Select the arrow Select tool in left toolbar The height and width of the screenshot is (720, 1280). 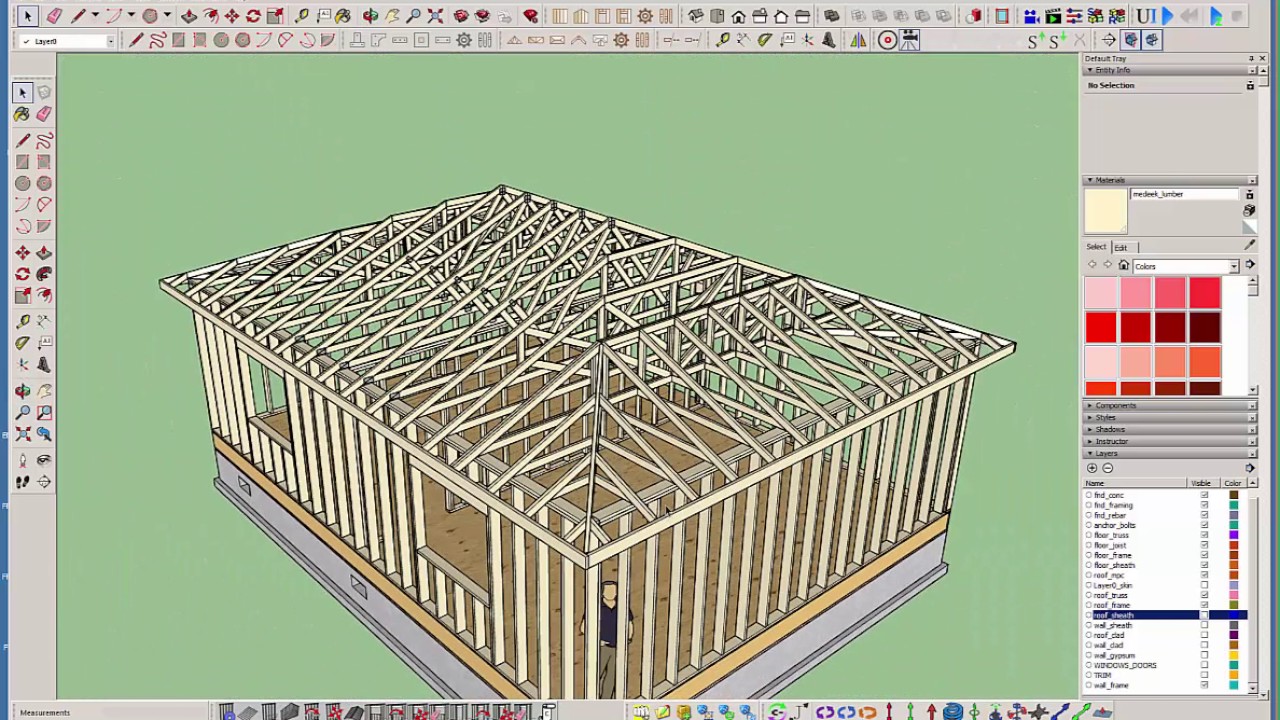click(22, 93)
